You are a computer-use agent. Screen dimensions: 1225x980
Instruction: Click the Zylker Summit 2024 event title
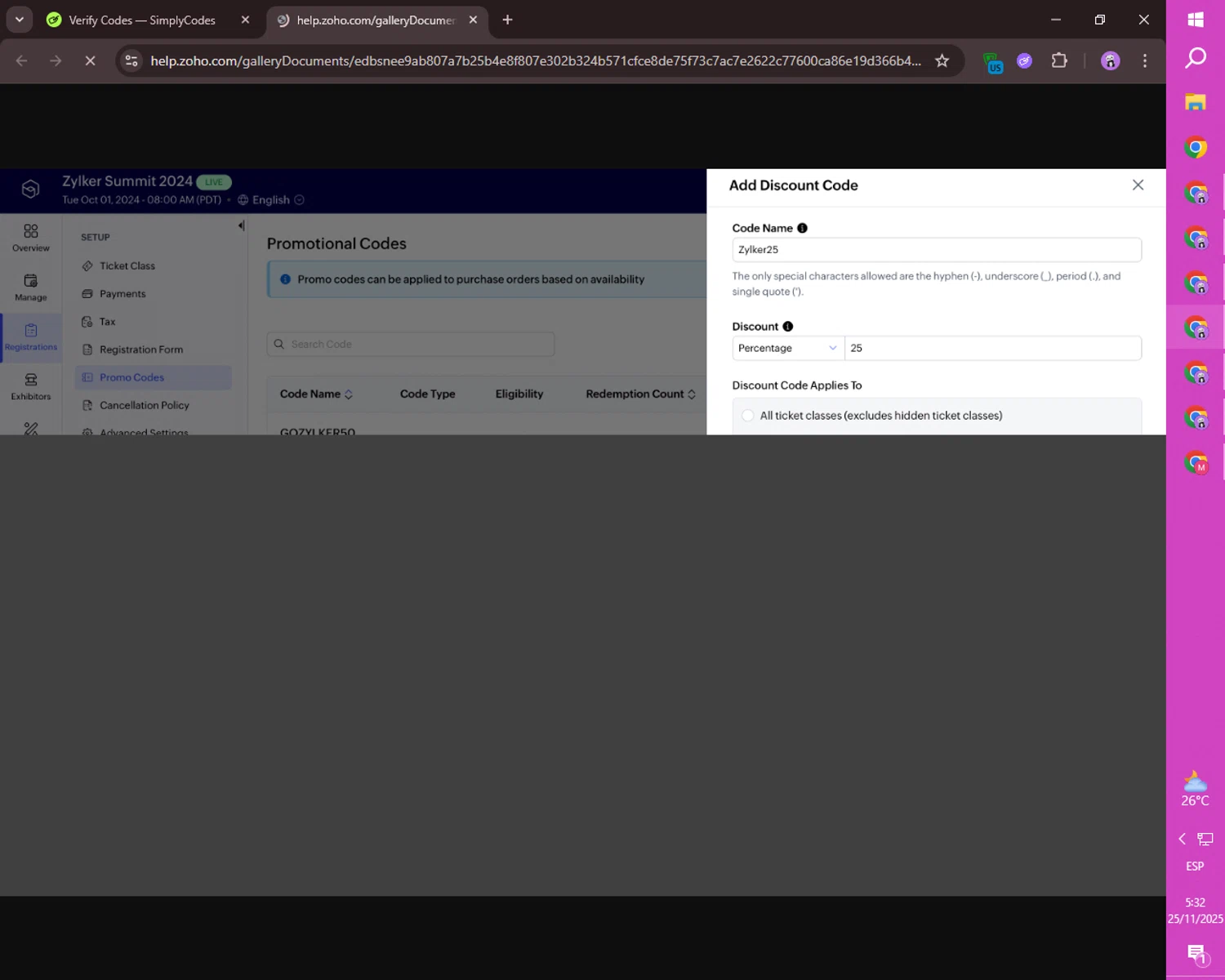(x=127, y=181)
